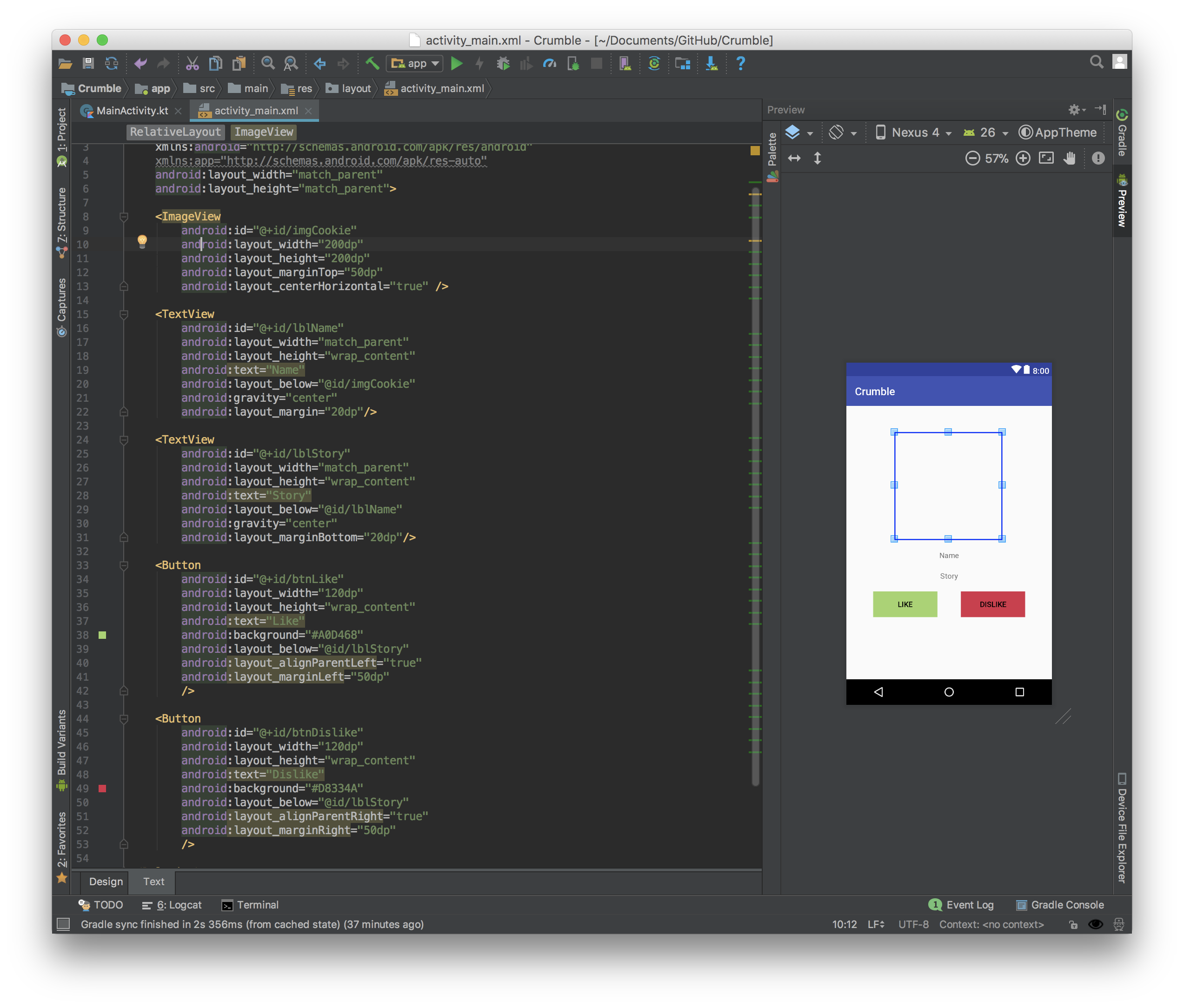The image size is (1184, 1008).
Task: Click the red #D8334A color swatch in gutter
Action: tap(102, 789)
